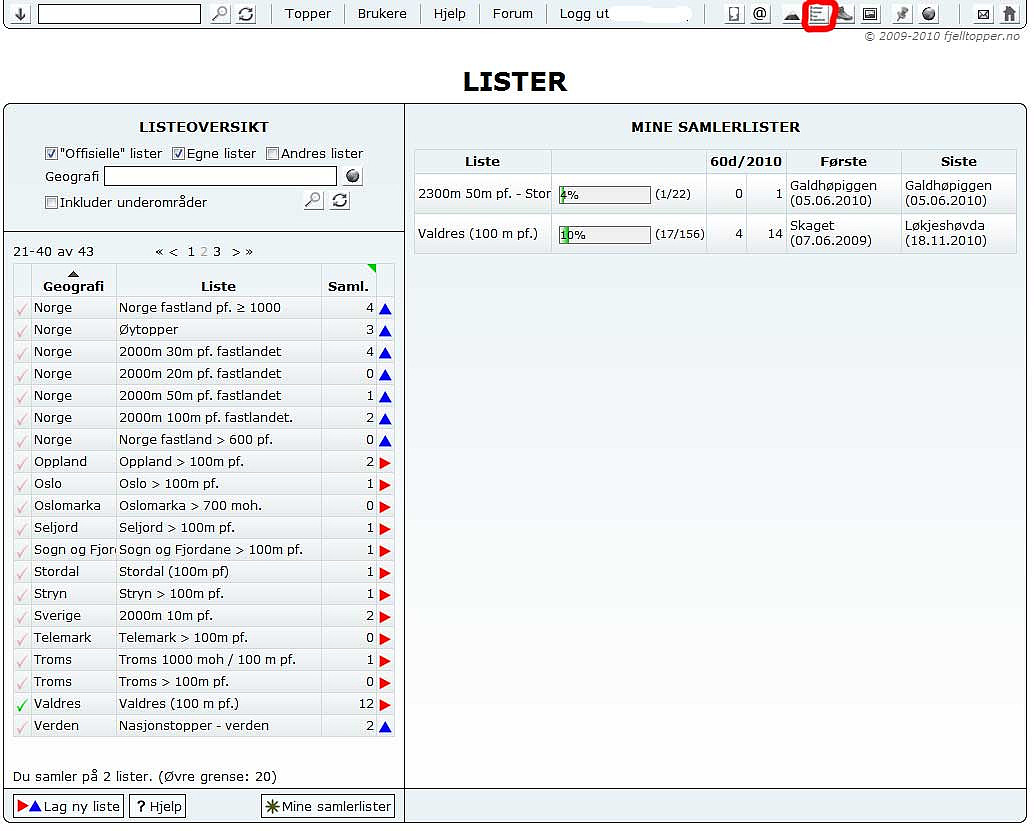The image size is (1034, 831).
Task: Open the envelope messages icon
Action: coord(983,14)
